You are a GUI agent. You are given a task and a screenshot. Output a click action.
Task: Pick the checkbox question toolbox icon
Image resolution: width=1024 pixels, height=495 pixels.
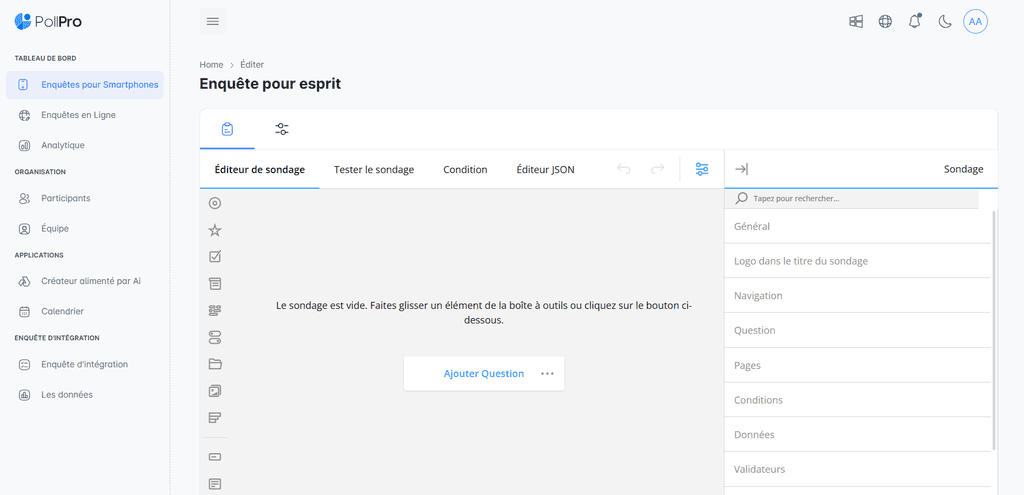pyautogui.click(x=215, y=257)
